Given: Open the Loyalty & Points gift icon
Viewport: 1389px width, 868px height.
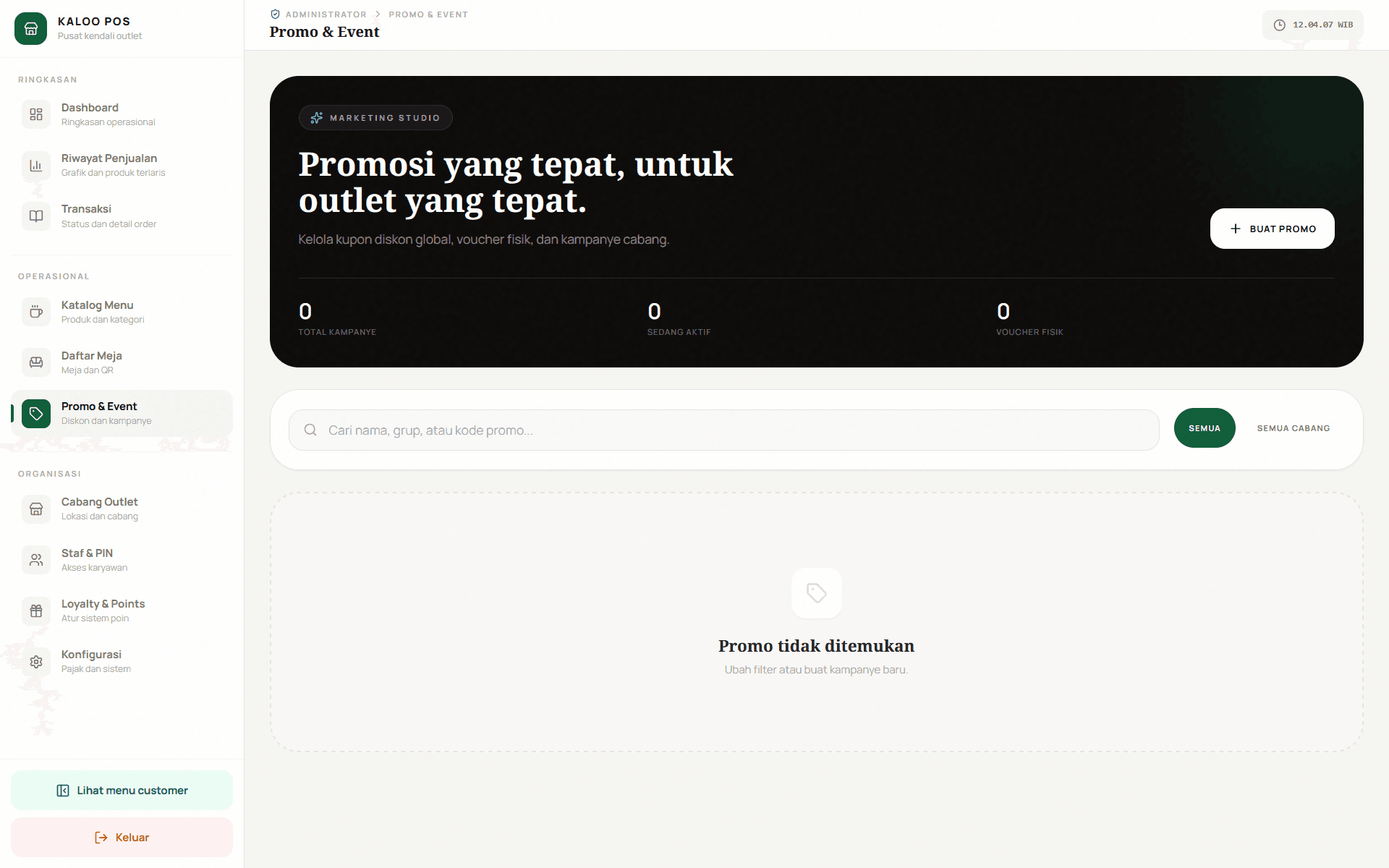Looking at the screenshot, I should coord(36,610).
